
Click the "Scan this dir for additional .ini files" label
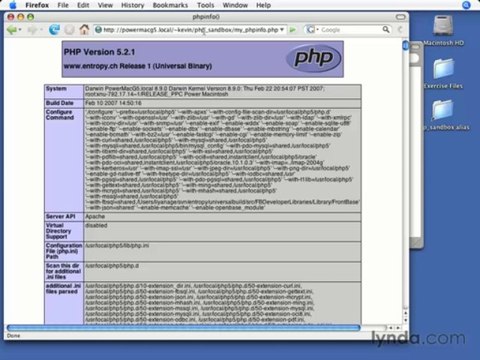tap(63, 271)
